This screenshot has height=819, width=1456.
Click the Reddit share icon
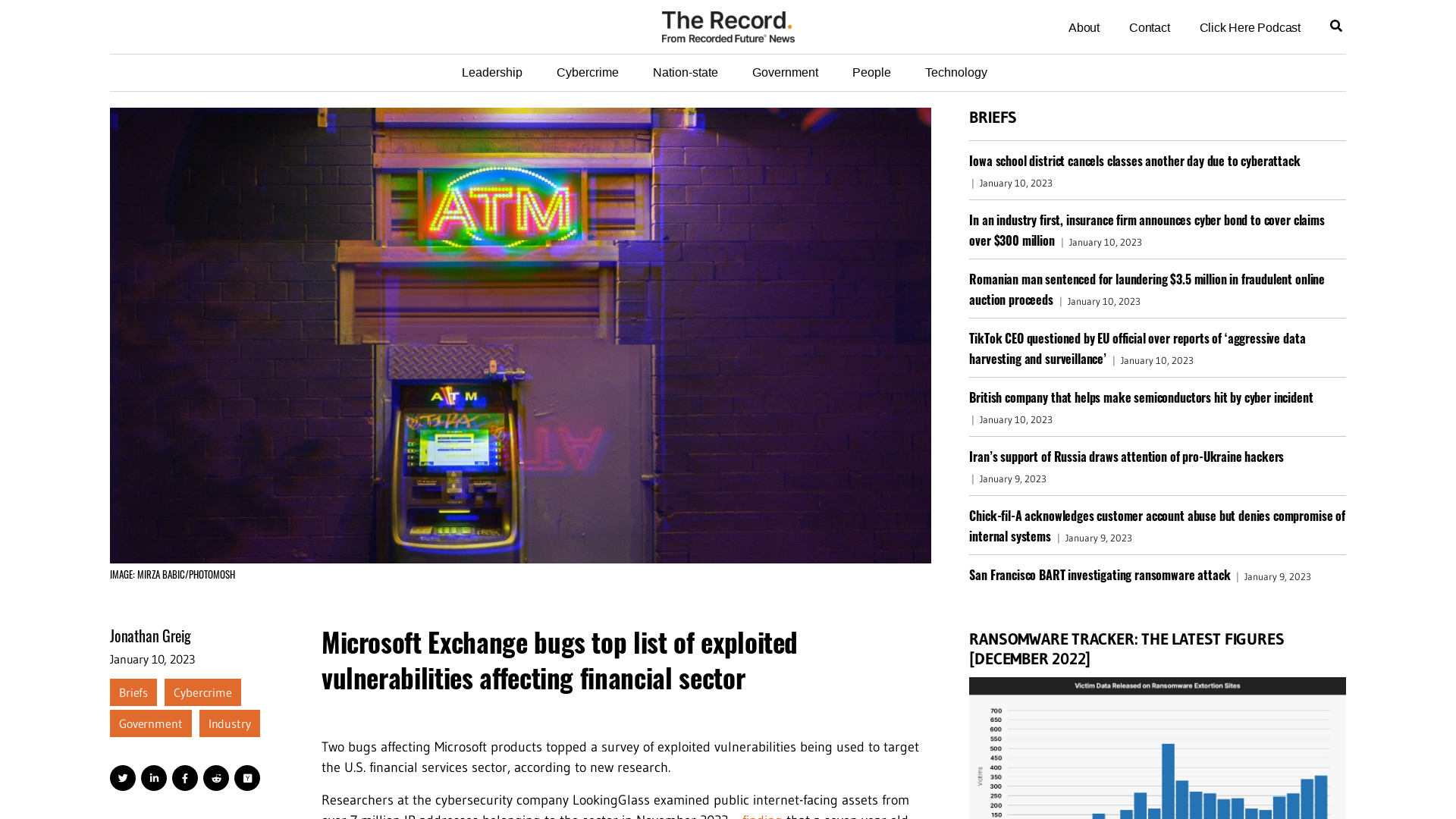click(216, 778)
